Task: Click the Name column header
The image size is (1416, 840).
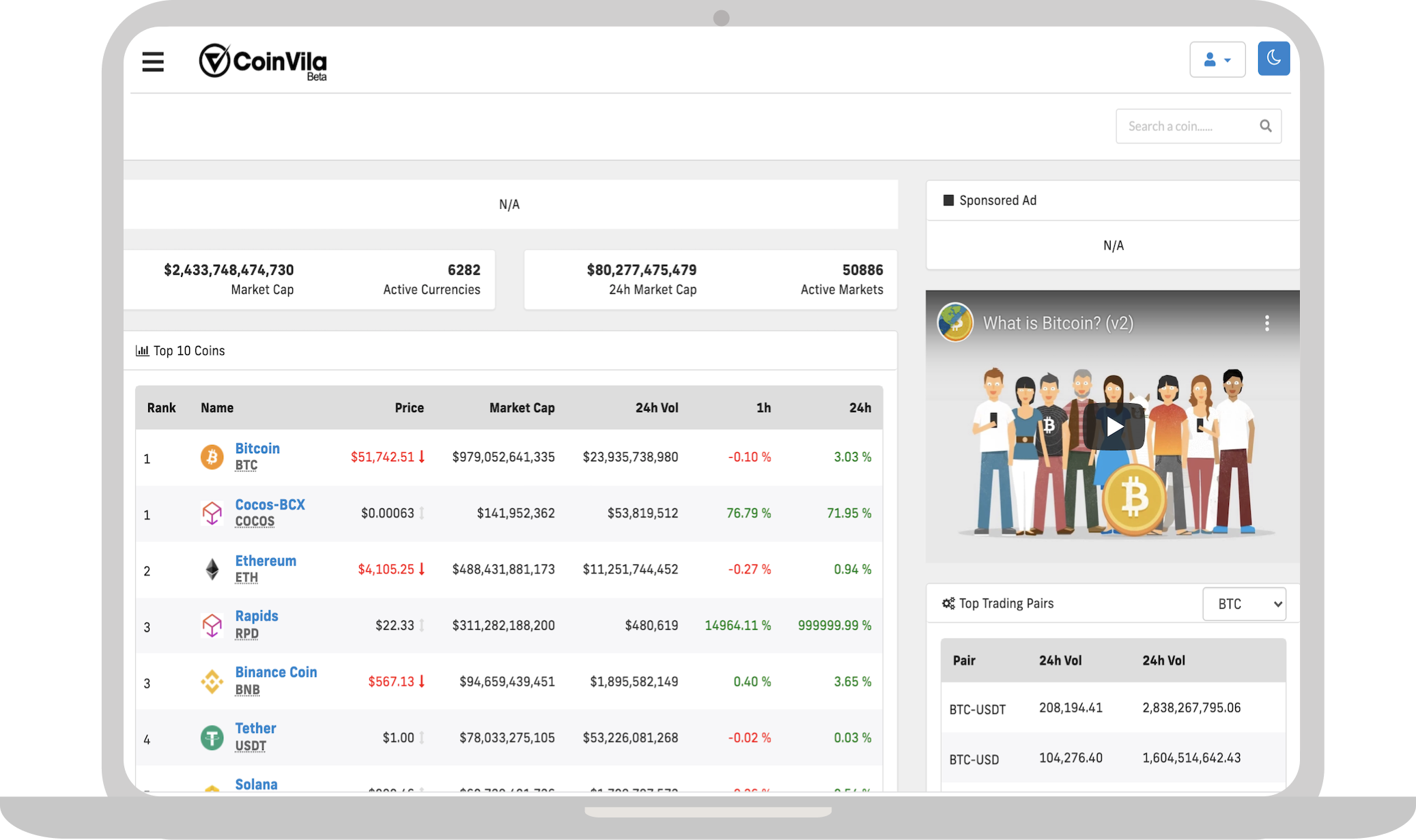Action: (x=217, y=408)
